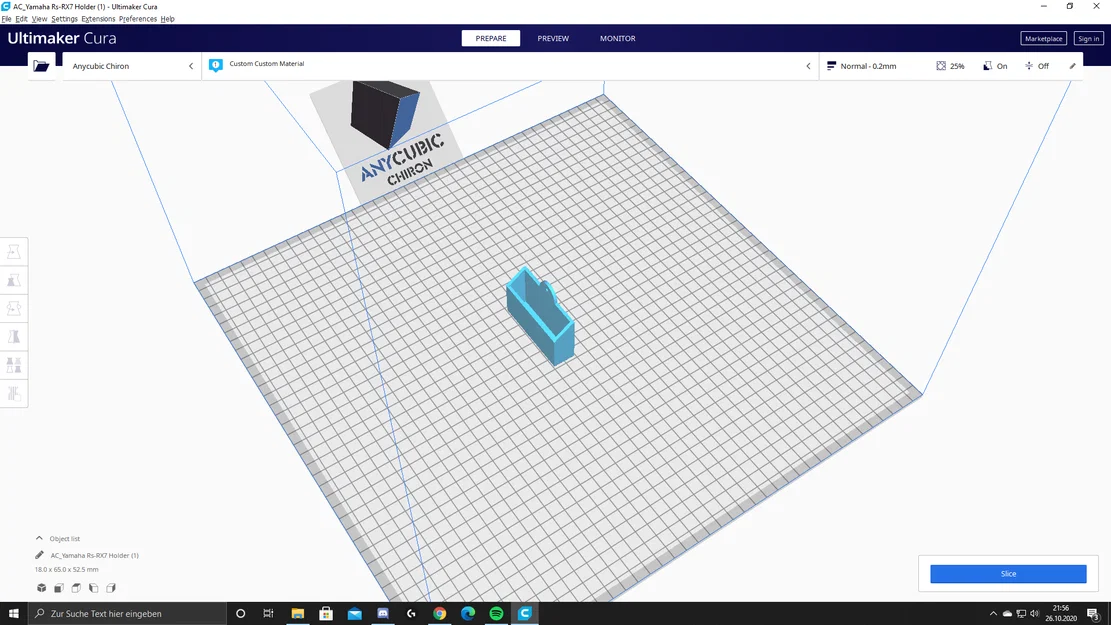Open Microsoft Edge from the taskbar
The image size is (1111, 625).
(x=468, y=614)
